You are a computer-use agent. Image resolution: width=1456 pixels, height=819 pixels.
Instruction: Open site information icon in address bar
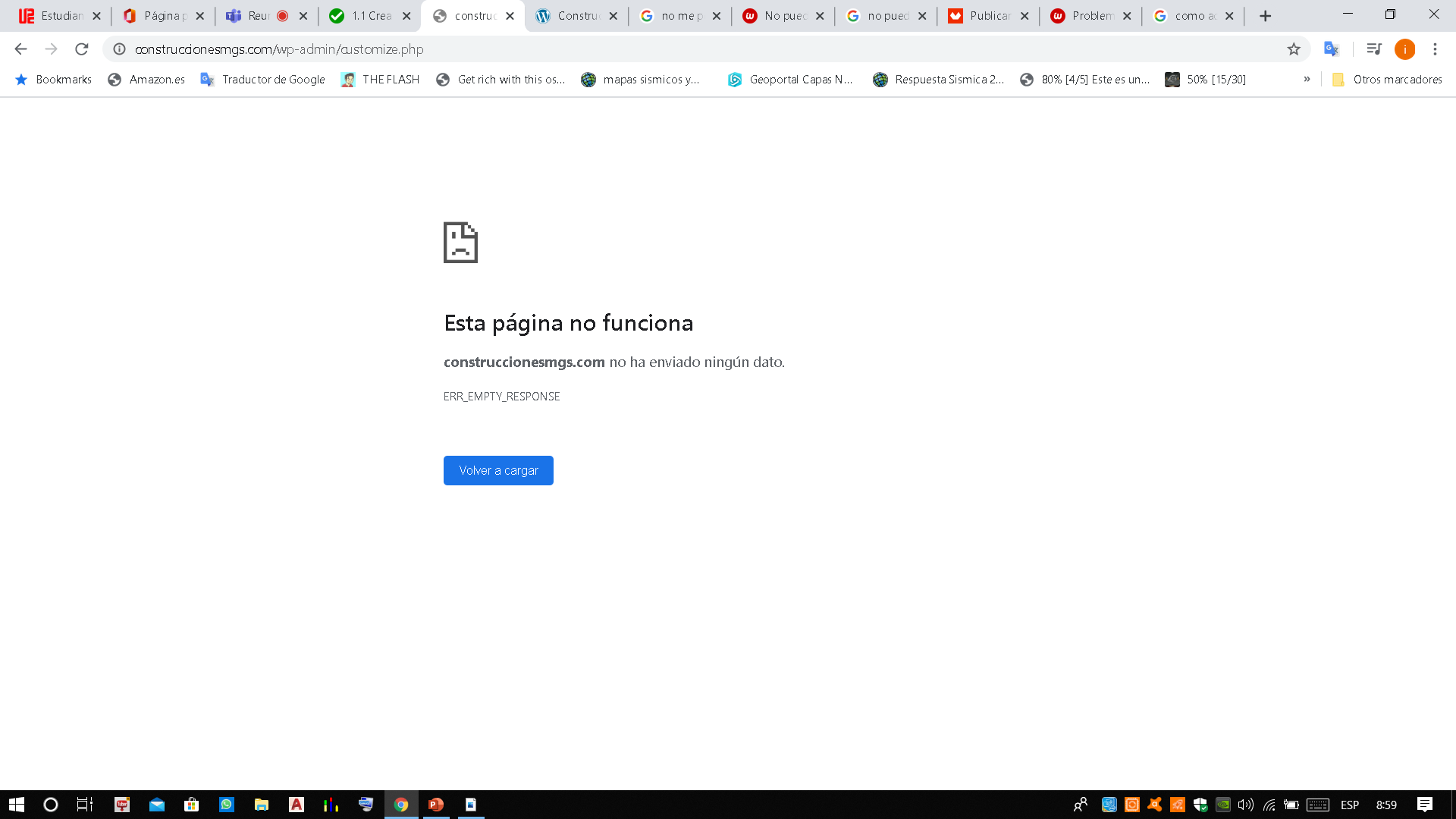[119, 49]
